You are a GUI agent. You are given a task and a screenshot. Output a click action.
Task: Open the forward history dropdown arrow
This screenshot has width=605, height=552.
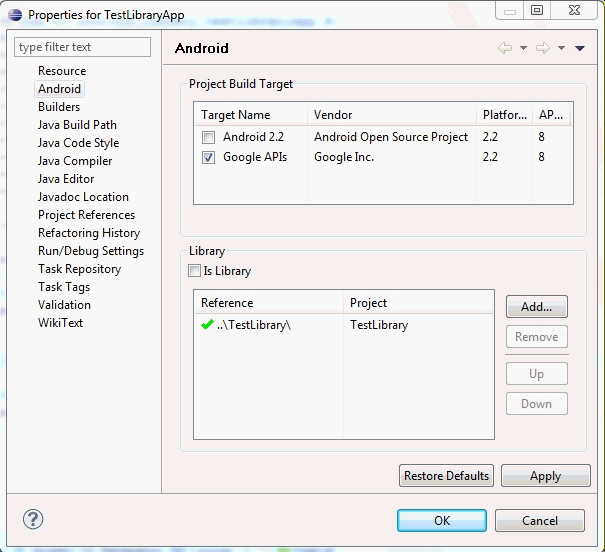pyautogui.click(x=561, y=48)
